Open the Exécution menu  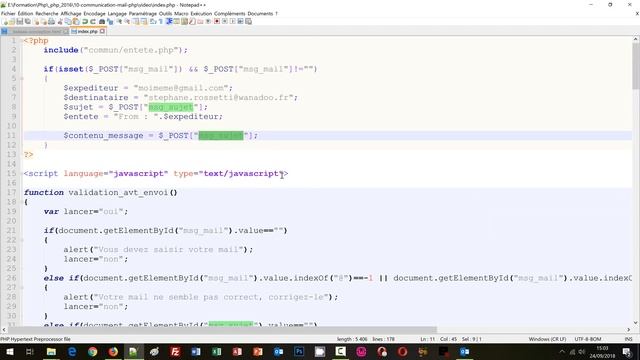click(201, 13)
